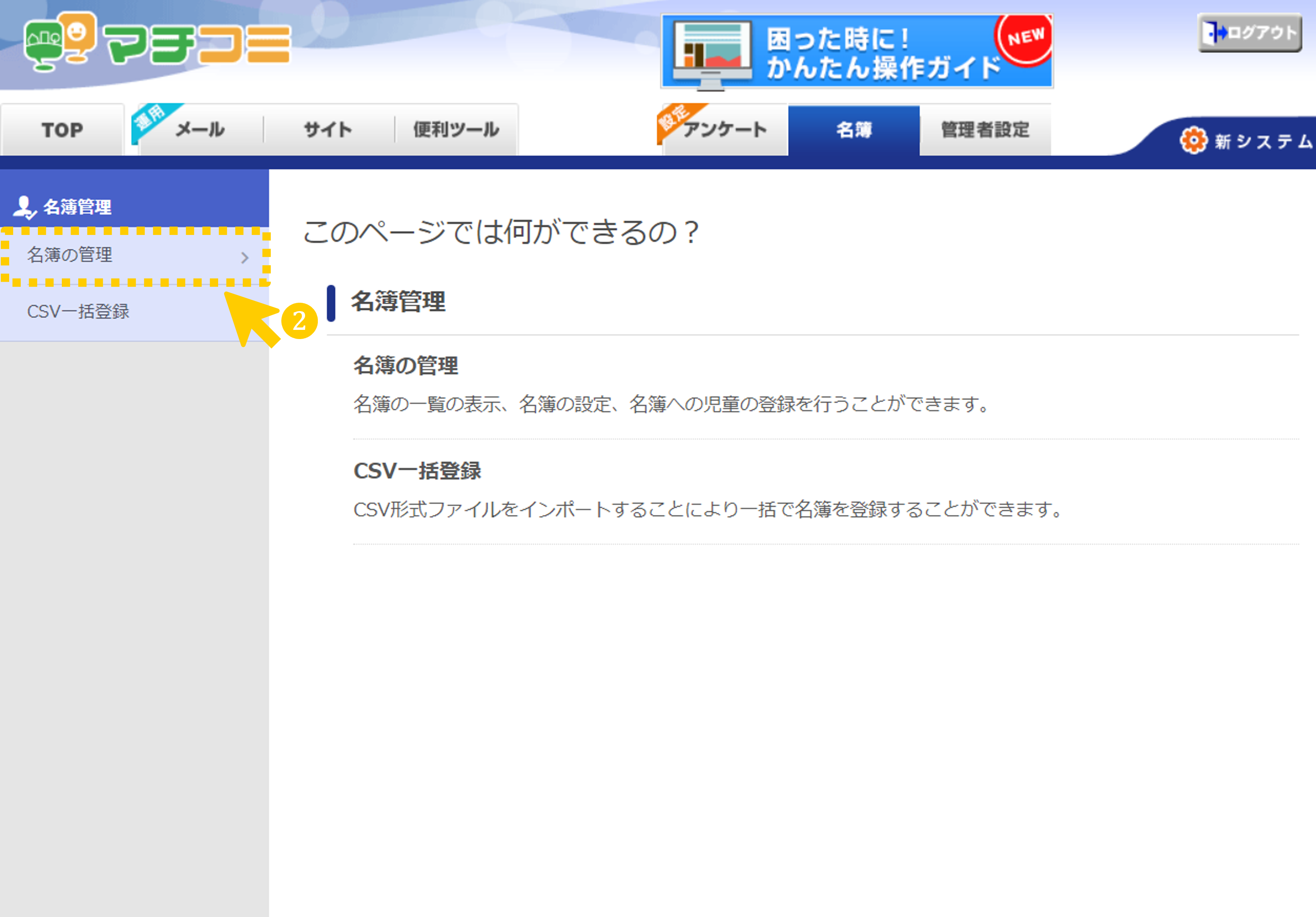Click the chevron beside 名簿の管理

pos(245,258)
